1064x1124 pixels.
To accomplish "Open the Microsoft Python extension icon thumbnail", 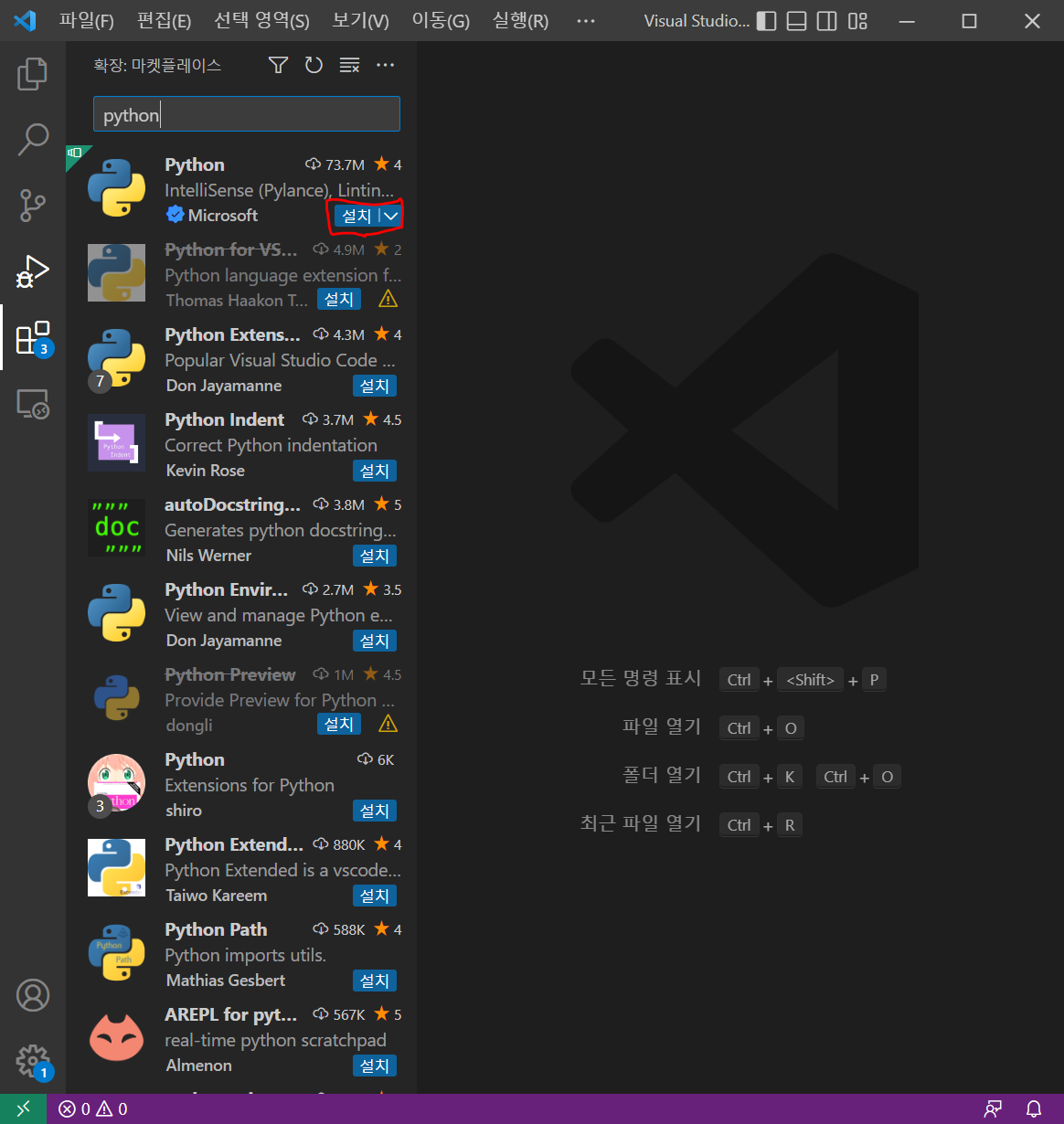I will [x=117, y=187].
